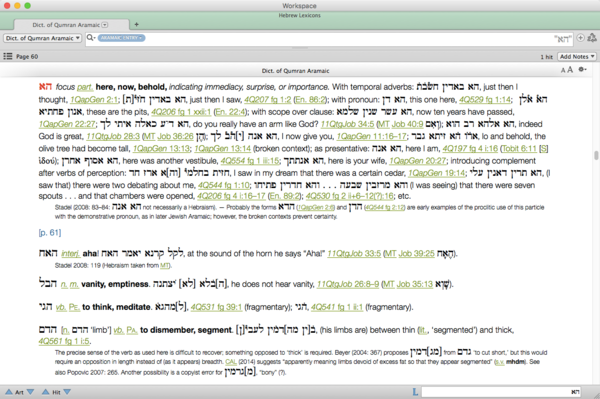Image resolution: width=600 pixels, height=399 pixels.
Task: Open the 4Q544 fg 1:10 link
Action: tap(223, 185)
